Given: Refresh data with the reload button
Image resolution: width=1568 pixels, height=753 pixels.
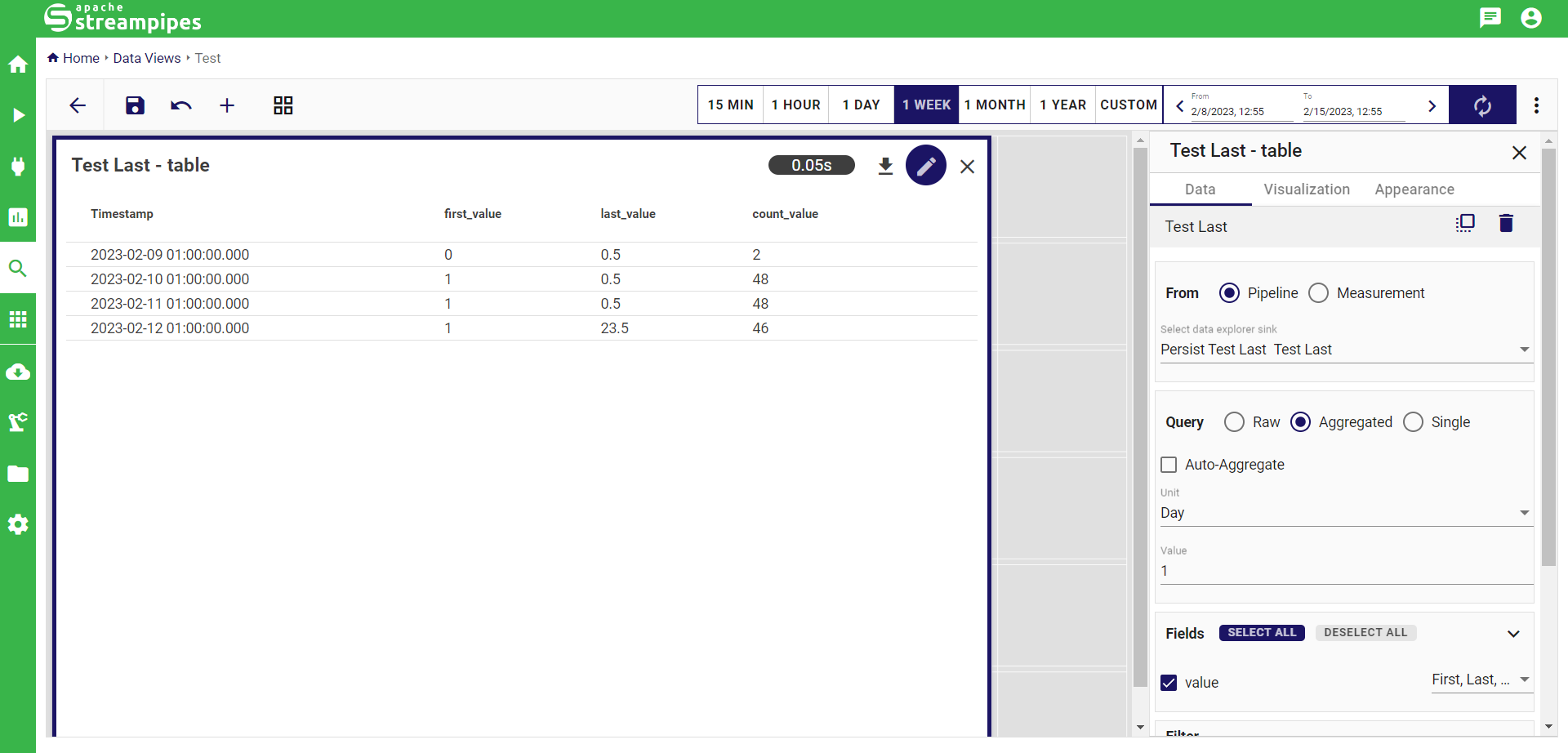Looking at the screenshot, I should coord(1482,105).
